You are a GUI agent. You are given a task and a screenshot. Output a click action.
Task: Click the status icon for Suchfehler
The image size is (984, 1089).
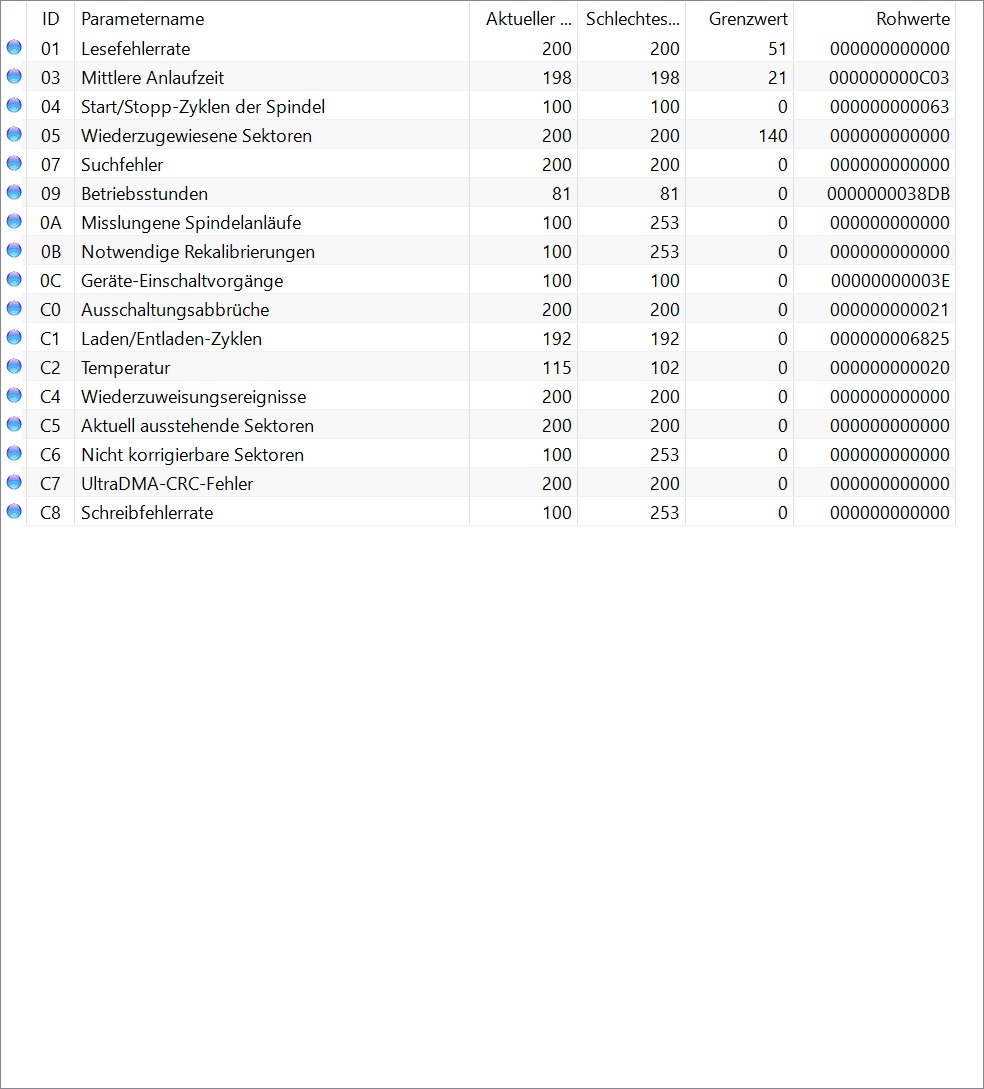click(14, 164)
